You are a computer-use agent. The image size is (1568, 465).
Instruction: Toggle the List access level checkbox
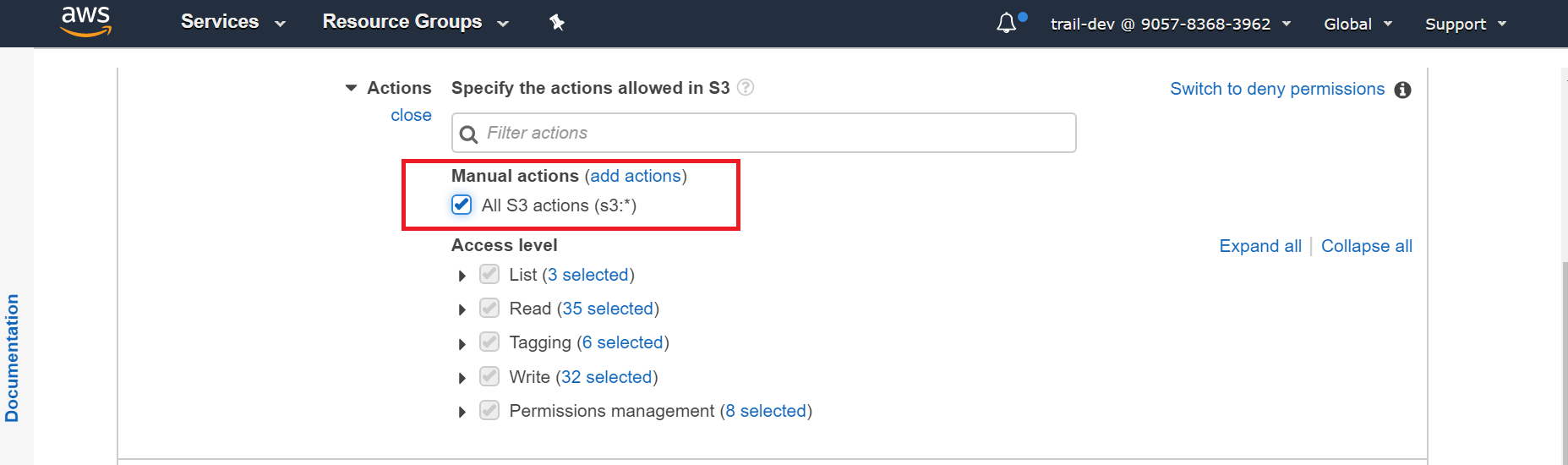489,275
